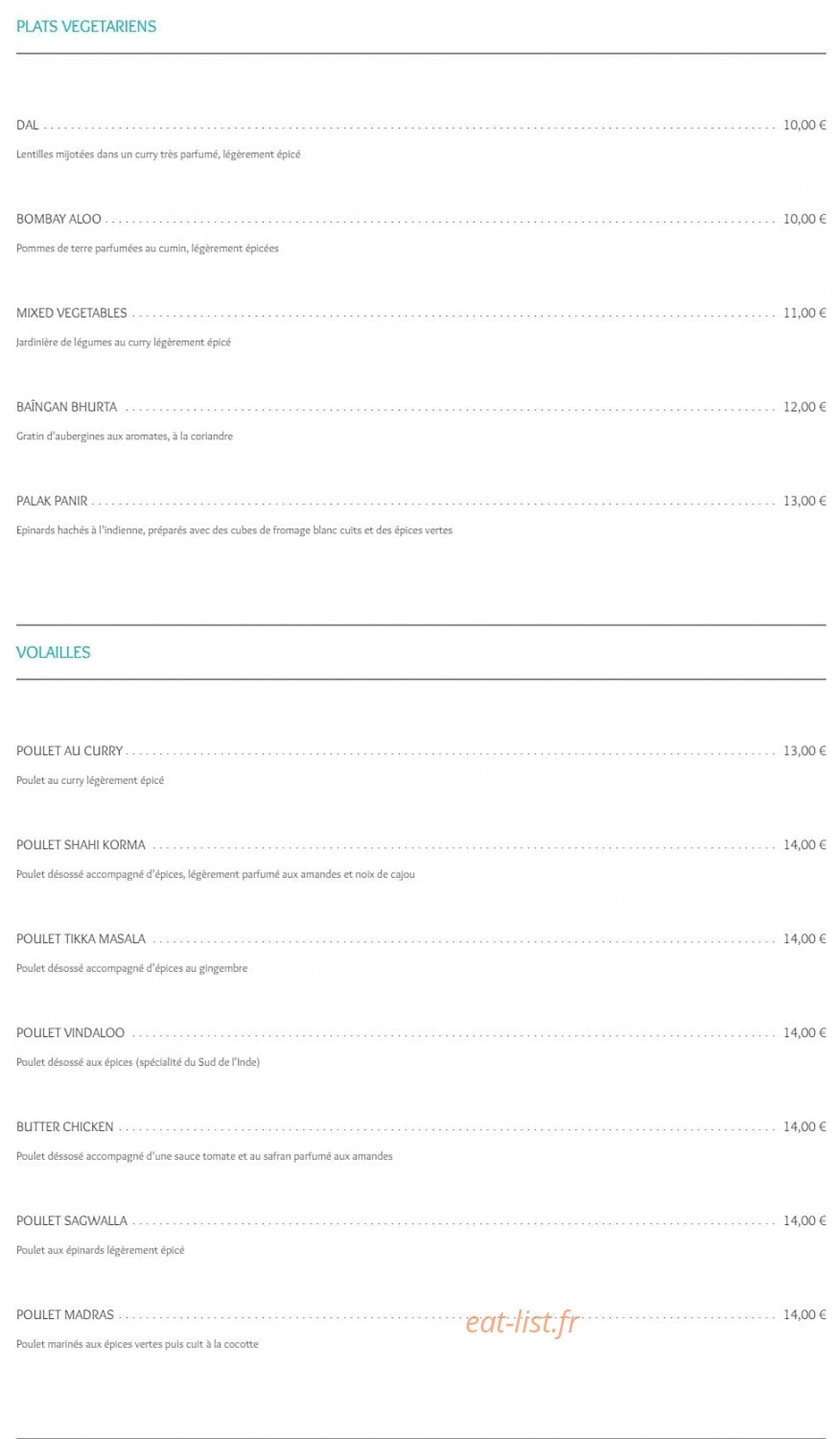Select the BUTTER CHICKEN dish
Viewport: 840px width, 1439px height.
64,1127
